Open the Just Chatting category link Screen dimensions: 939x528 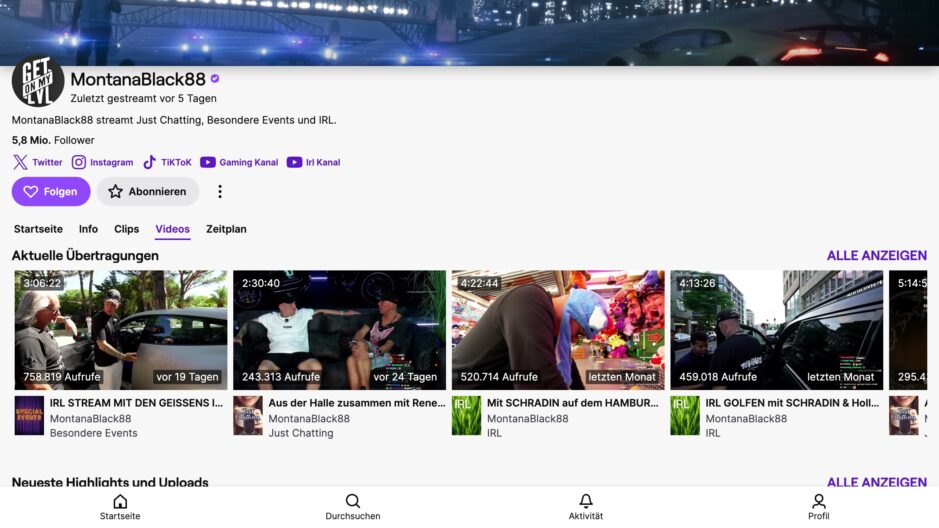pos(301,433)
